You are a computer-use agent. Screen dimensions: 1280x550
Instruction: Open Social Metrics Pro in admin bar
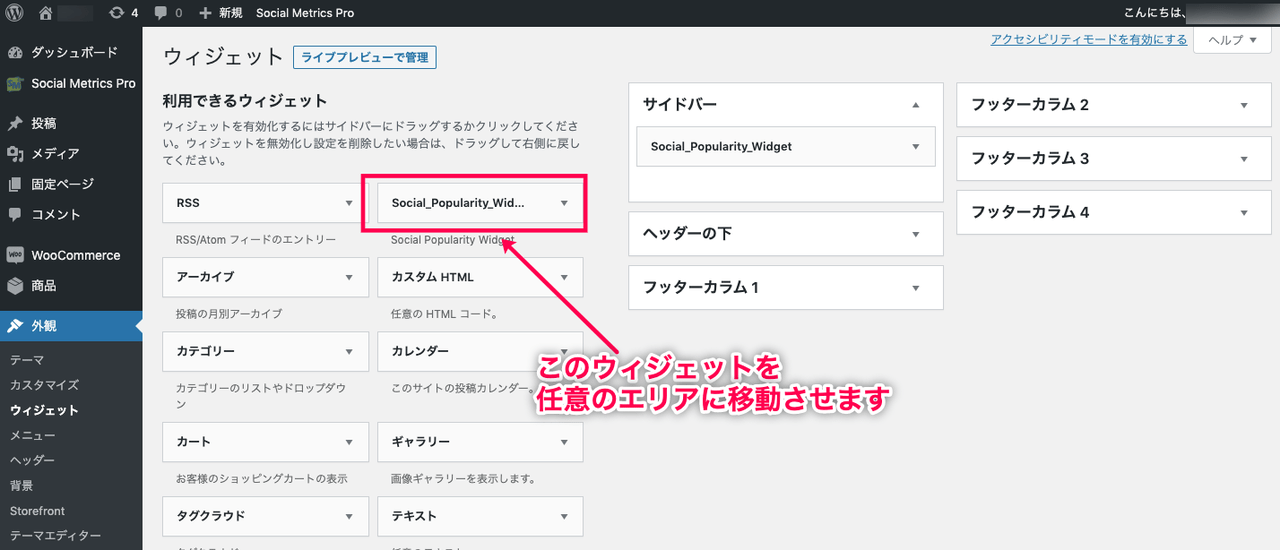[x=305, y=13]
